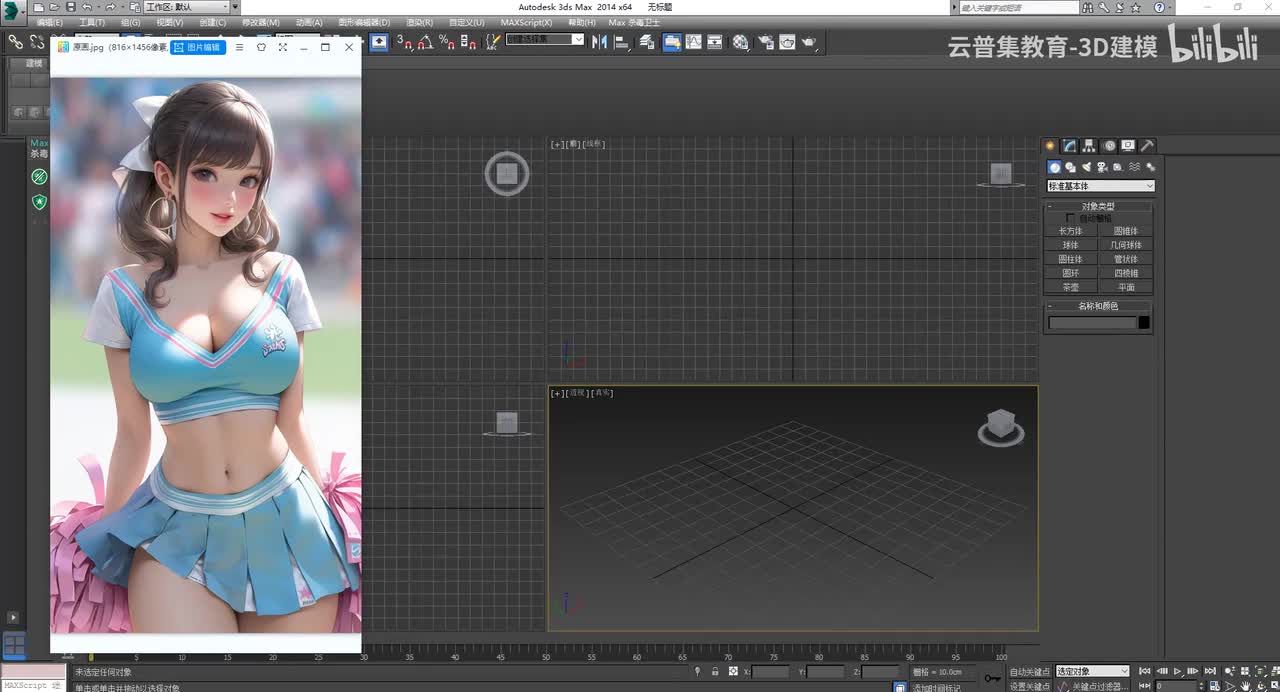The image size is (1280, 692).
Task: Toggle the 自动关键点 auto key button
Action: (x=1029, y=672)
